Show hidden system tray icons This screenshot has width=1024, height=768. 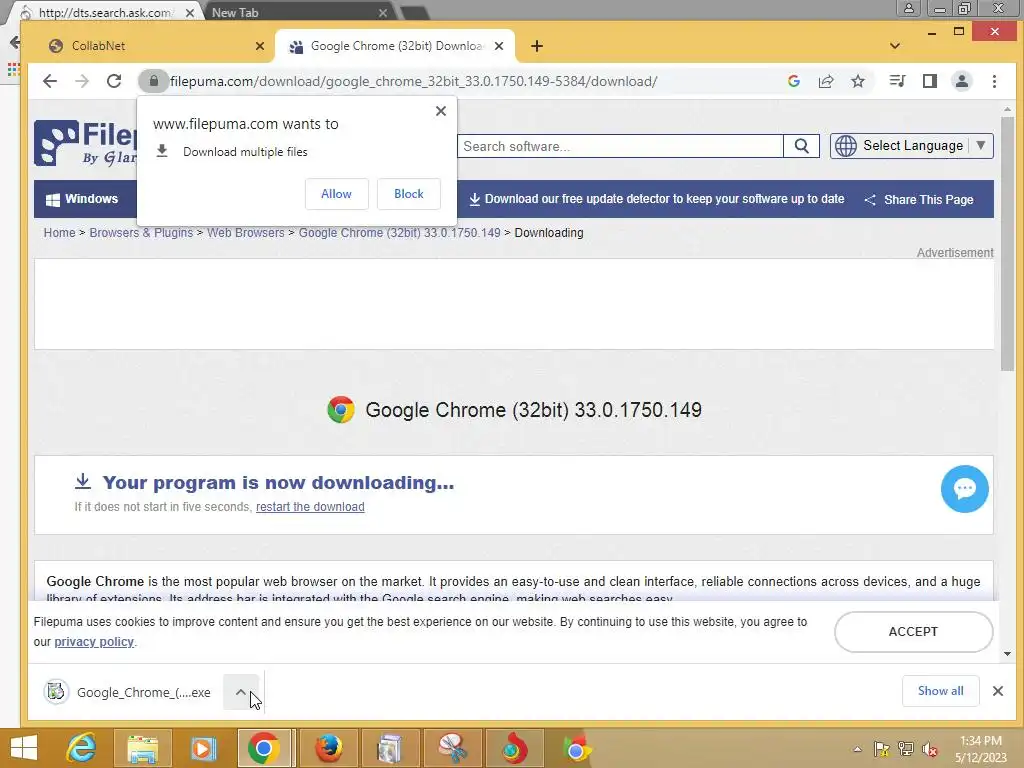857,749
